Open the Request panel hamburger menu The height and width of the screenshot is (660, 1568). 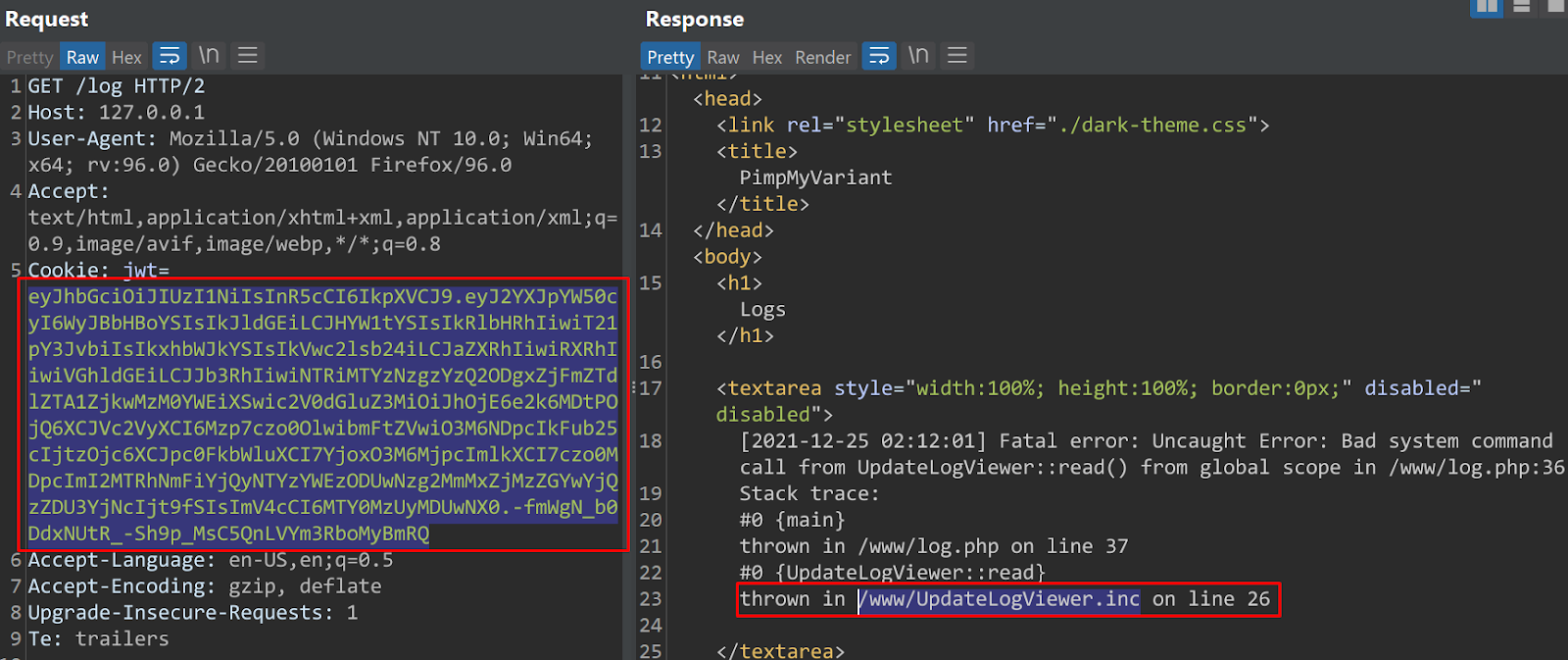[x=248, y=56]
